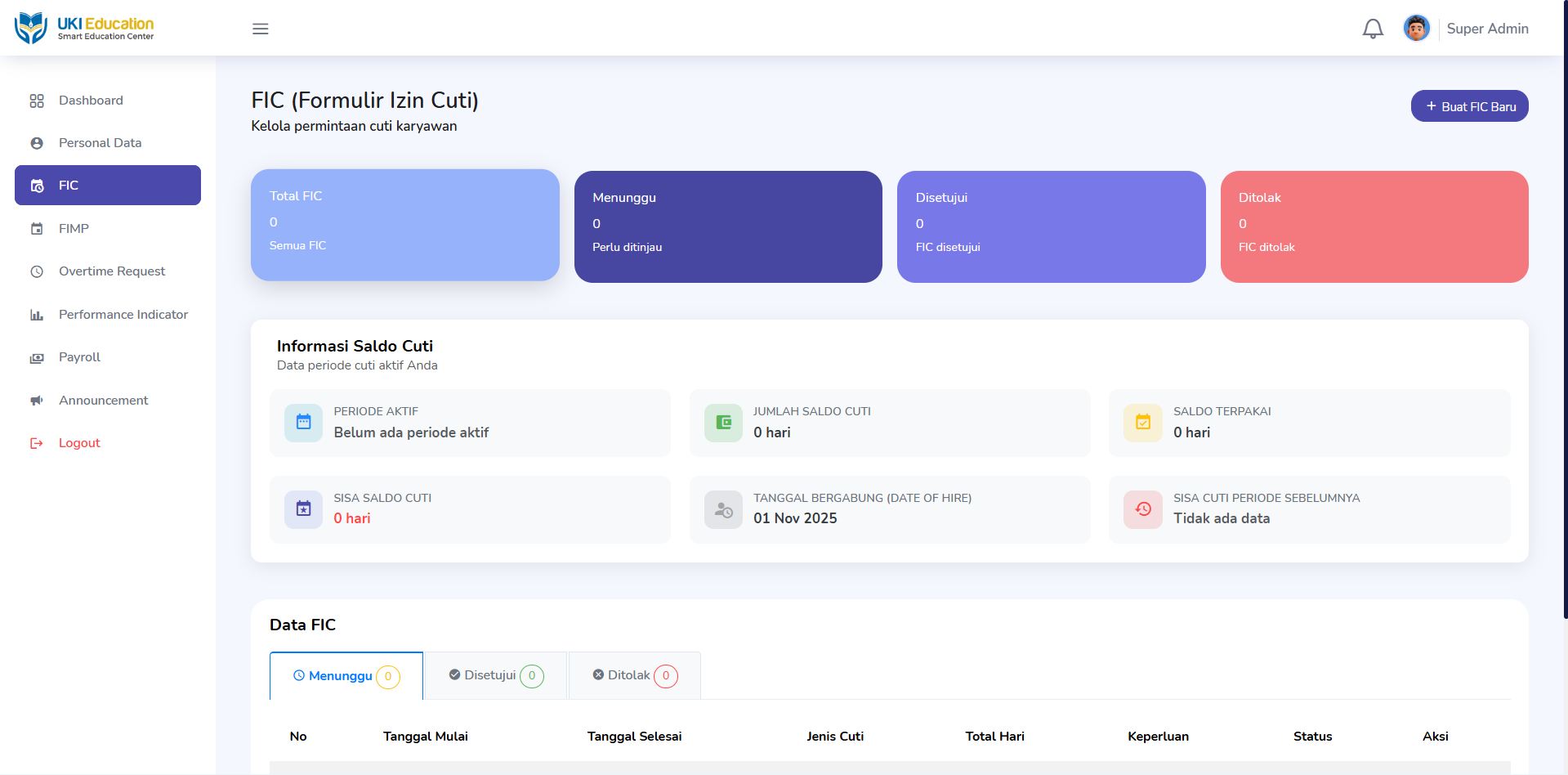The image size is (1568, 775).
Task: Click the Total Hari column header
Action: [x=995, y=737]
